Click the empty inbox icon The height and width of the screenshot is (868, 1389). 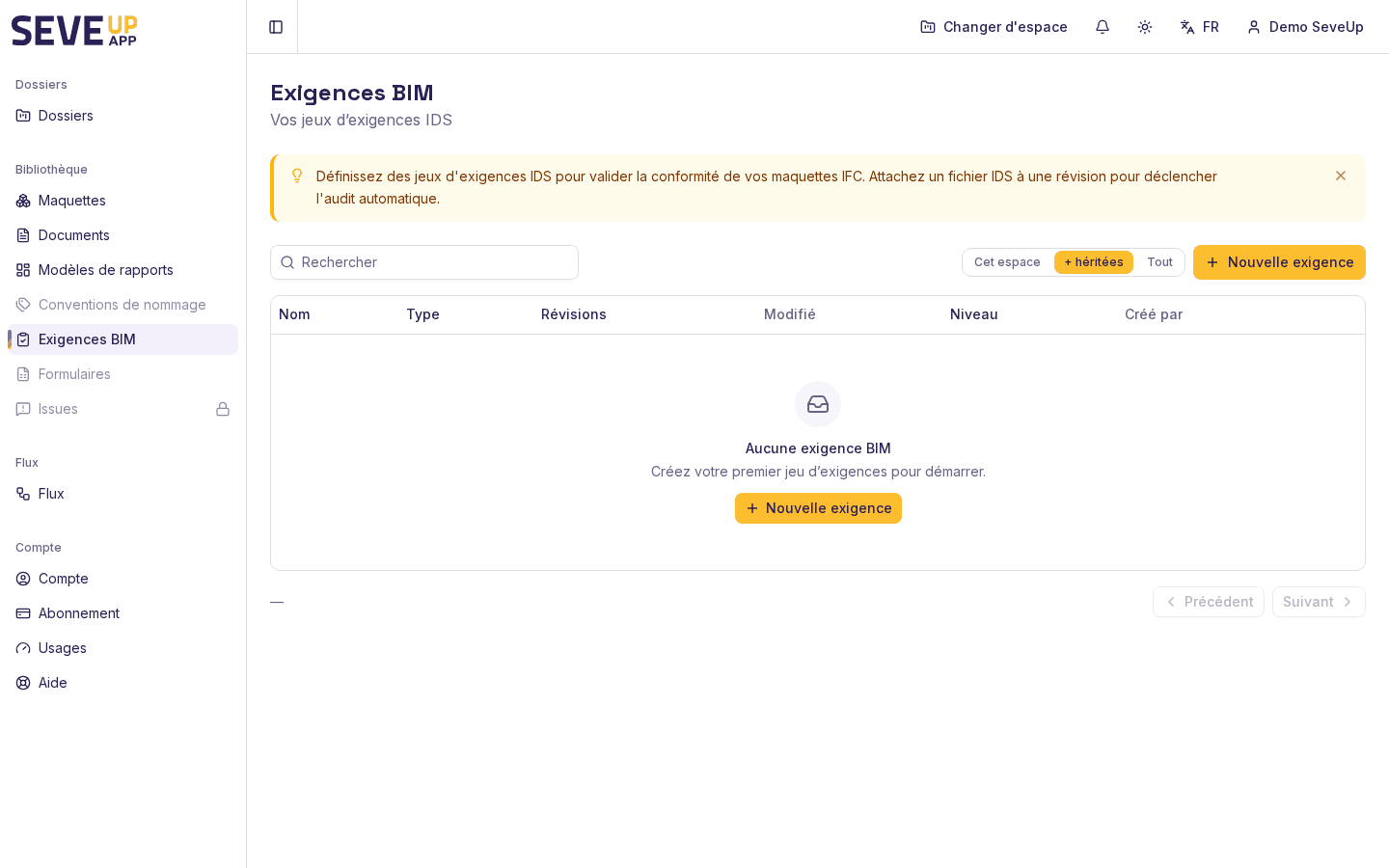[x=818, y=404]
